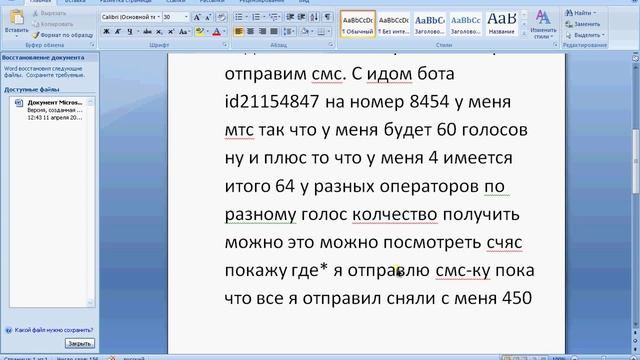The height and width of the screenshot is (360, 640).
Task: Click the multilevel list icon
Action: (273, 17)
